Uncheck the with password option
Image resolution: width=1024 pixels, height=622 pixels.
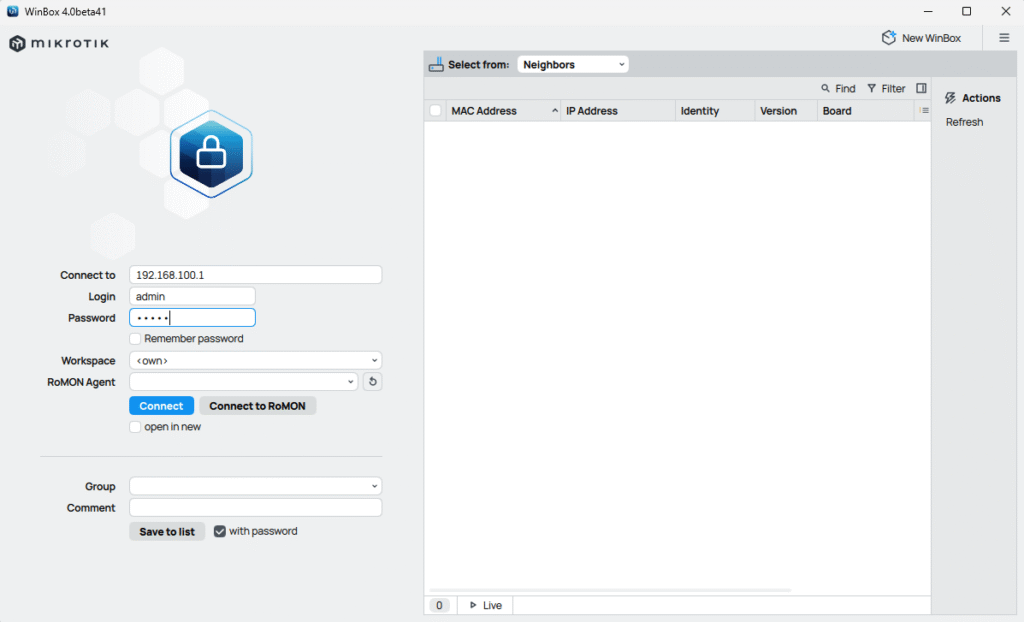[x=220, y=531]
